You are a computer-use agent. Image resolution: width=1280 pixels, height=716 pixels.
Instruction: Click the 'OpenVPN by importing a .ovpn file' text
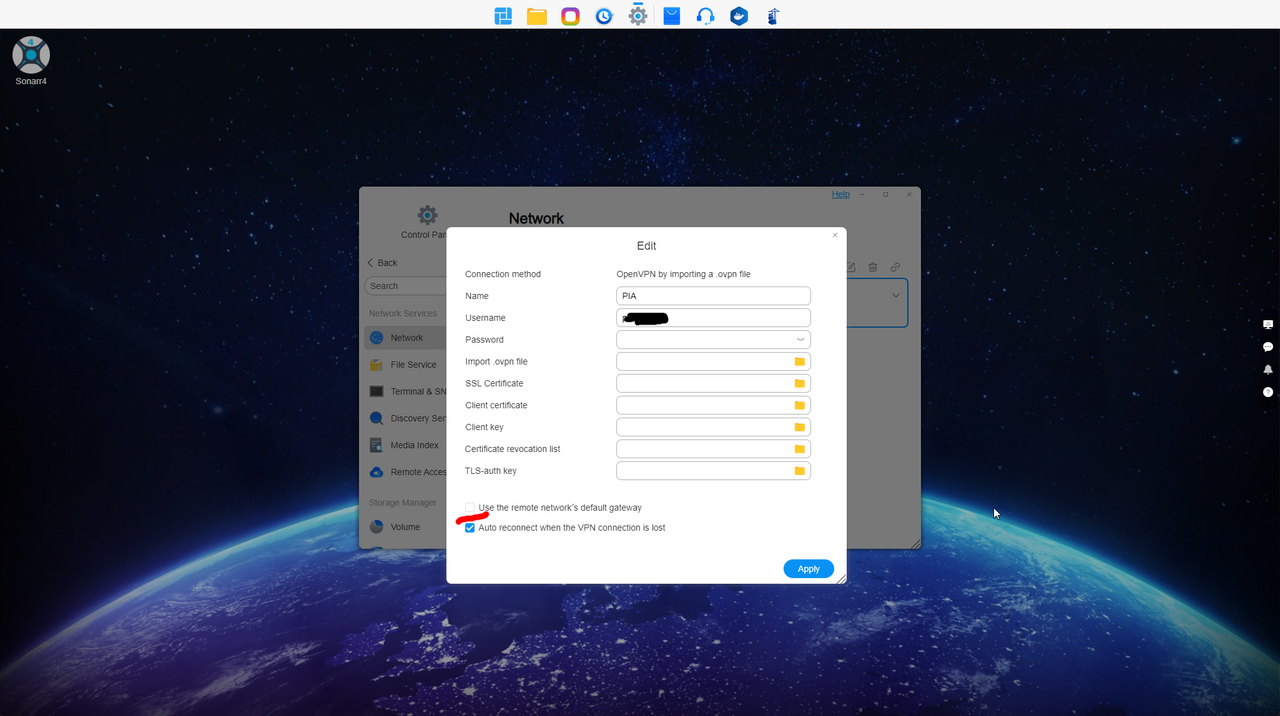point(683,274)
